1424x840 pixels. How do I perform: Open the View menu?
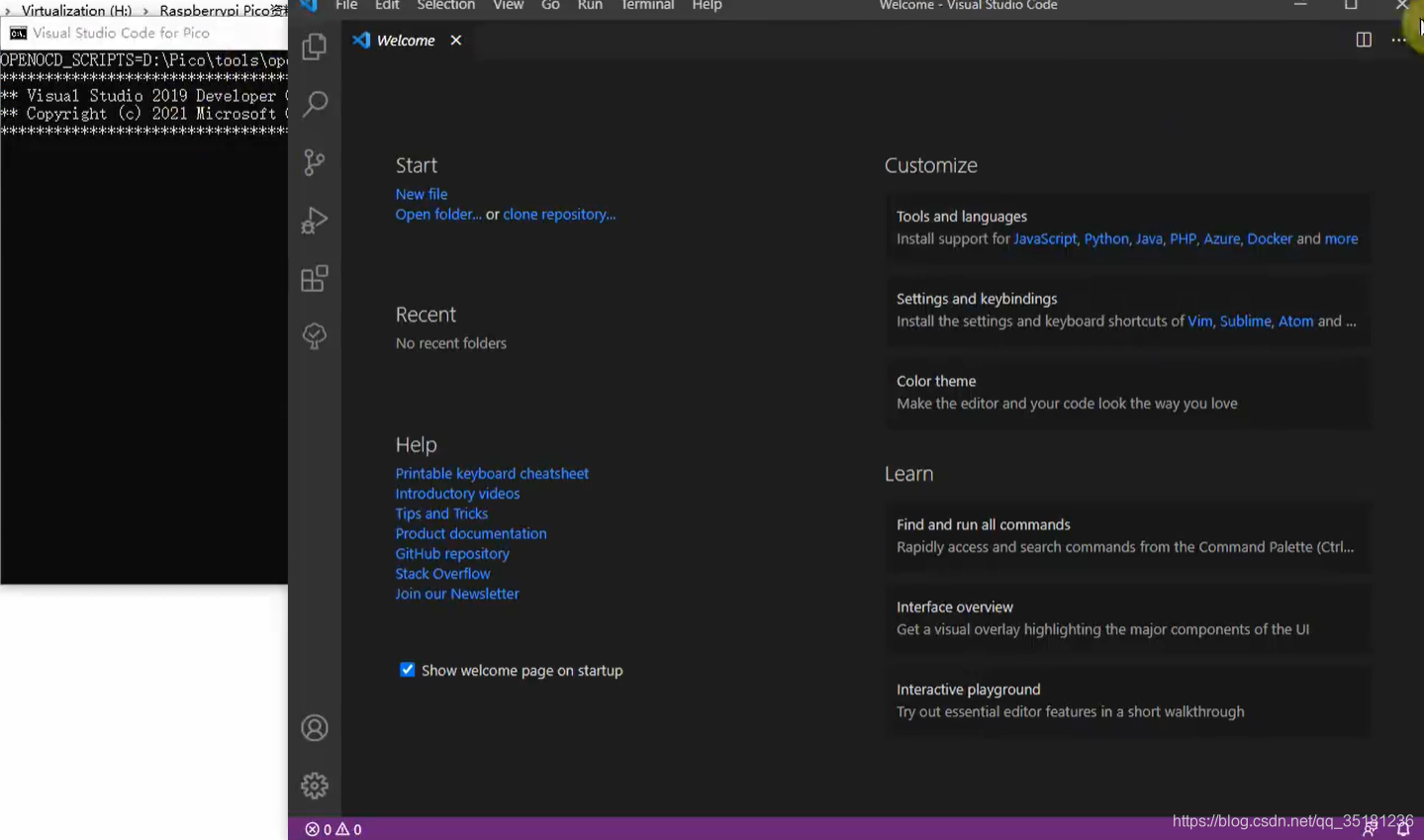(x=509, y=5)
